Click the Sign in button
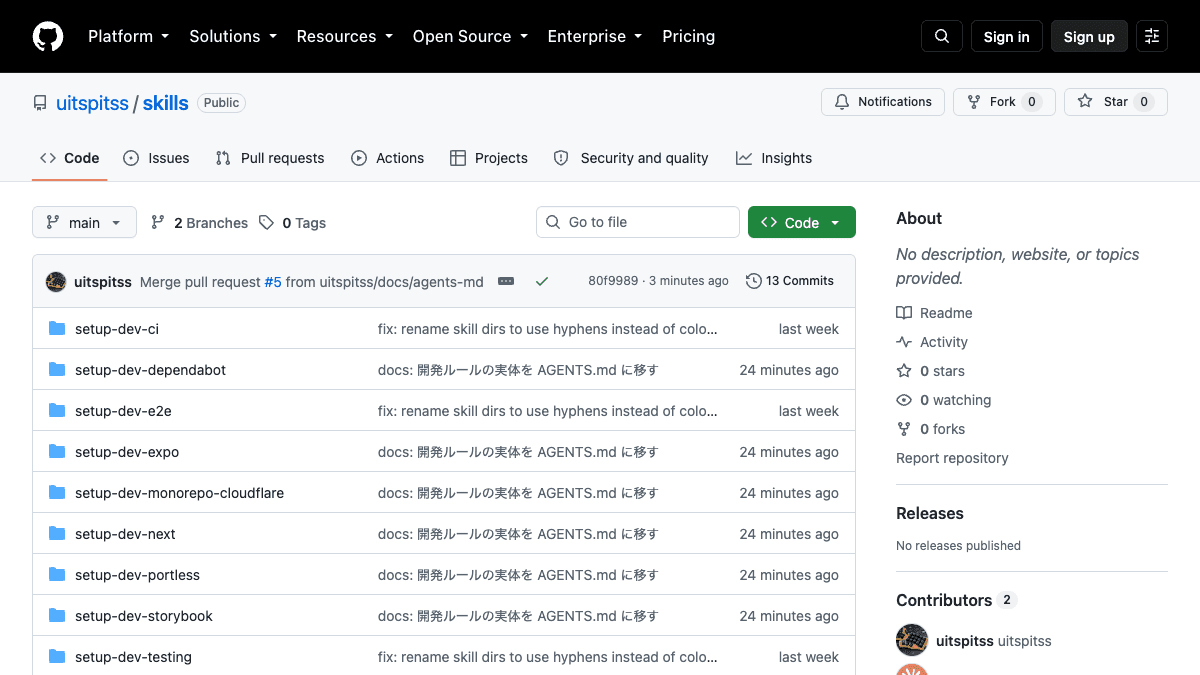The image size is (1200, 675). click(1007, 36)
